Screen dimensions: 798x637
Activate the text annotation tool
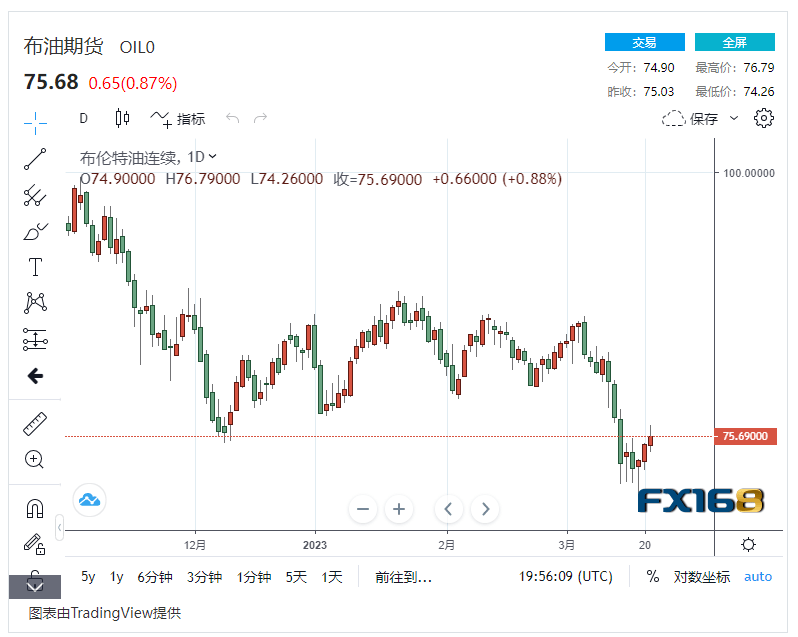coord(35,267)
